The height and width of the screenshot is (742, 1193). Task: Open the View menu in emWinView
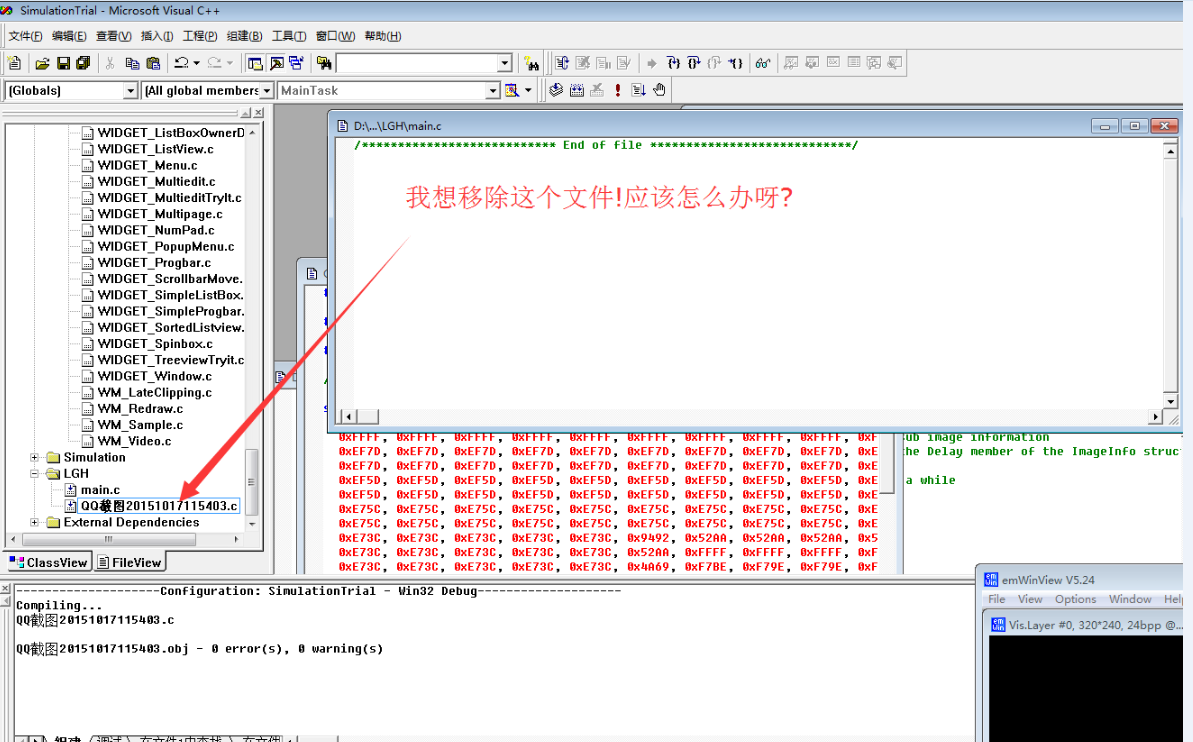click(x=1030, y=599)
